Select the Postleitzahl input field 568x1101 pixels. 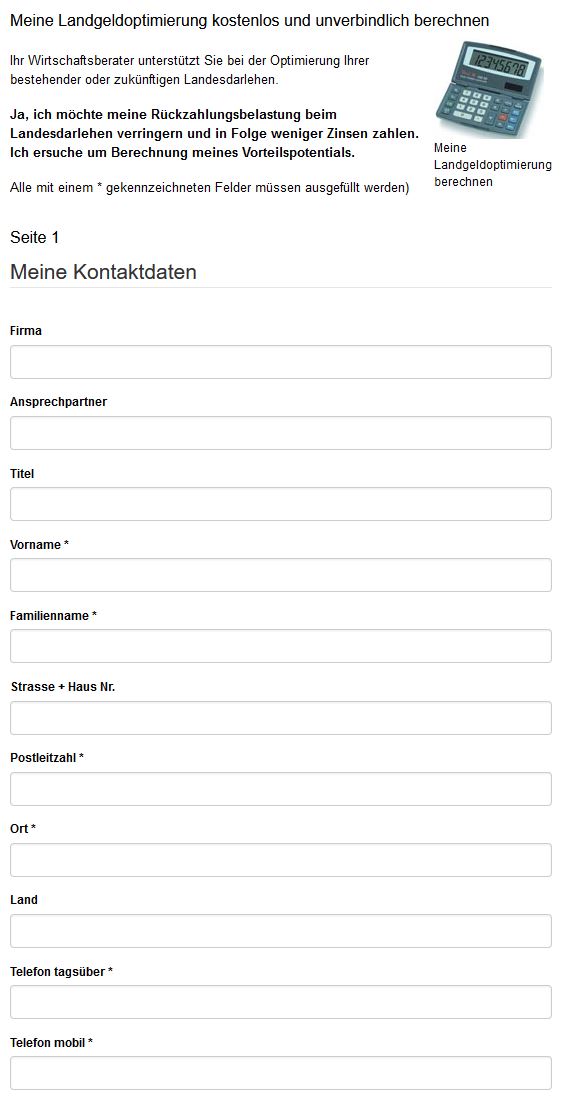tap(281, 789)
